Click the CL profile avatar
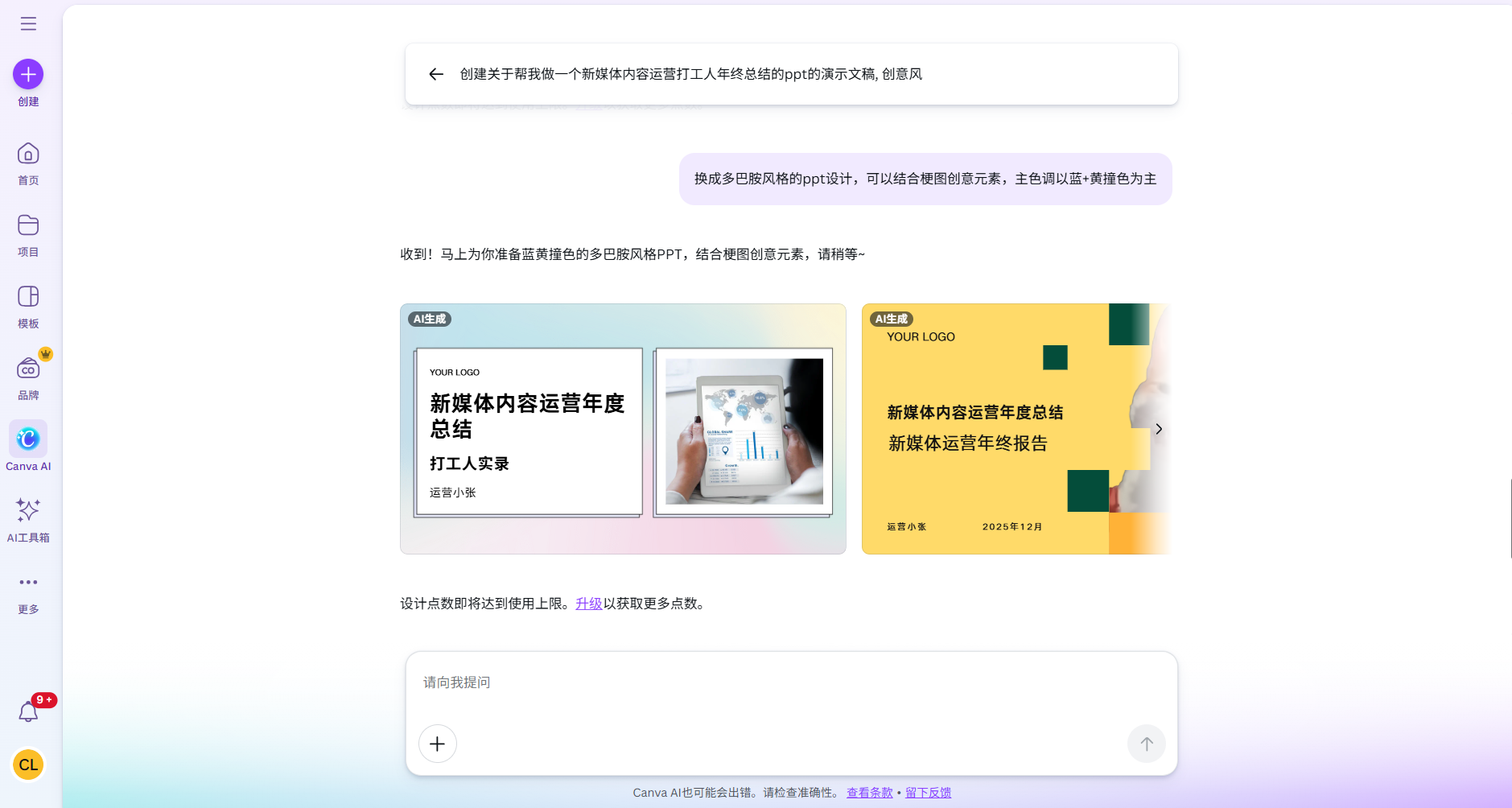1512x808 pixels. [x=28, y=765]
